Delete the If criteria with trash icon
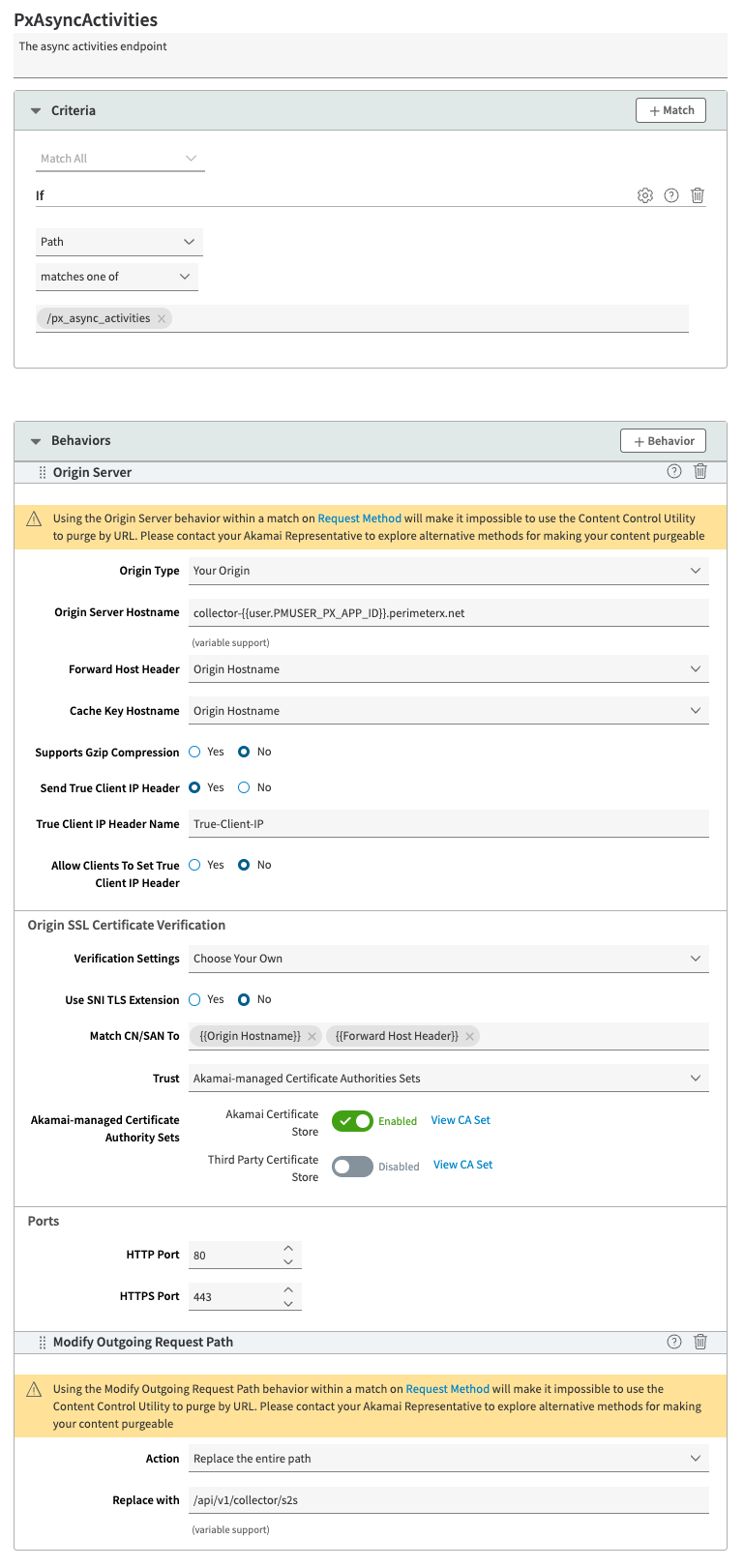The image size is (744, 1568). click(x=698, y=195)
